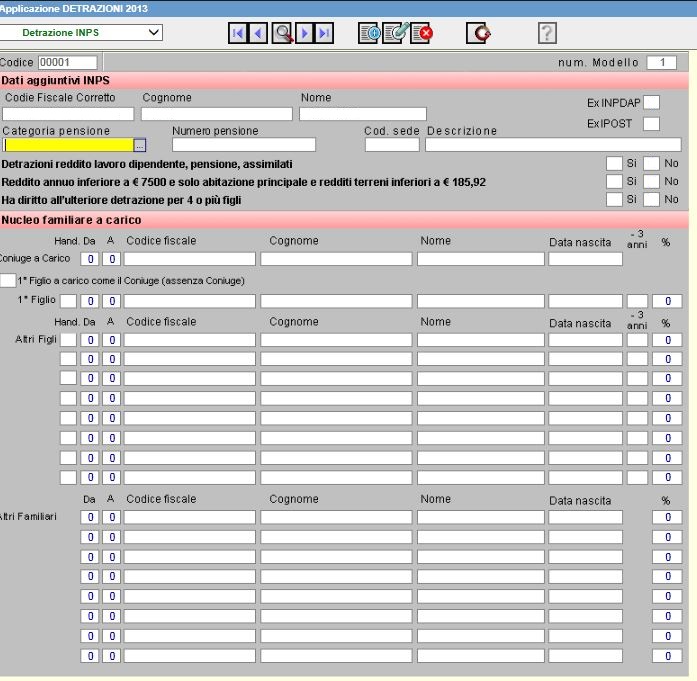Viewport: 697px width, 681px height.
Task: Check Si for ulteriore detrazione 4 figli
Action: [x=614, y=199]
